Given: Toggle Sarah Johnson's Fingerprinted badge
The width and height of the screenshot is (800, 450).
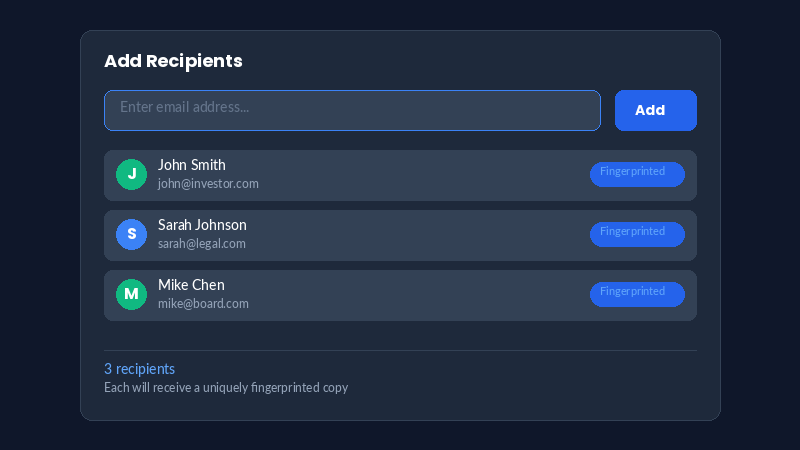Looking at the screenshot, I should pos(637,234).
